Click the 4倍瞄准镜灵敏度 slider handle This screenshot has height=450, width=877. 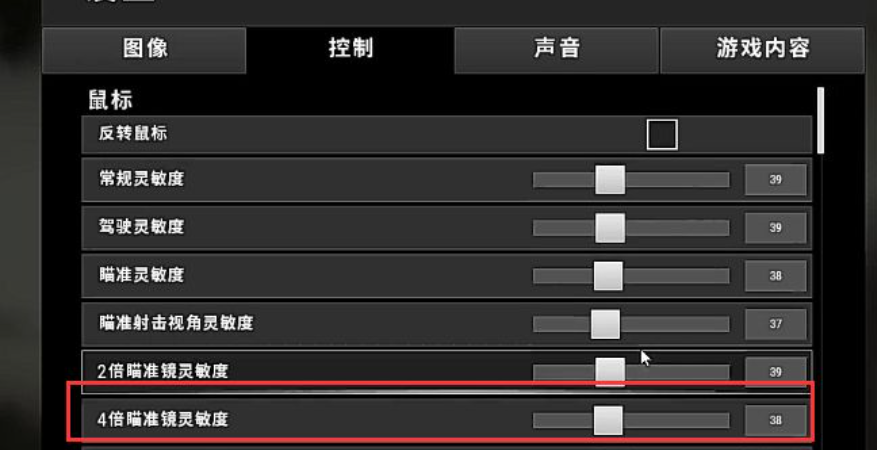point(608,420)
